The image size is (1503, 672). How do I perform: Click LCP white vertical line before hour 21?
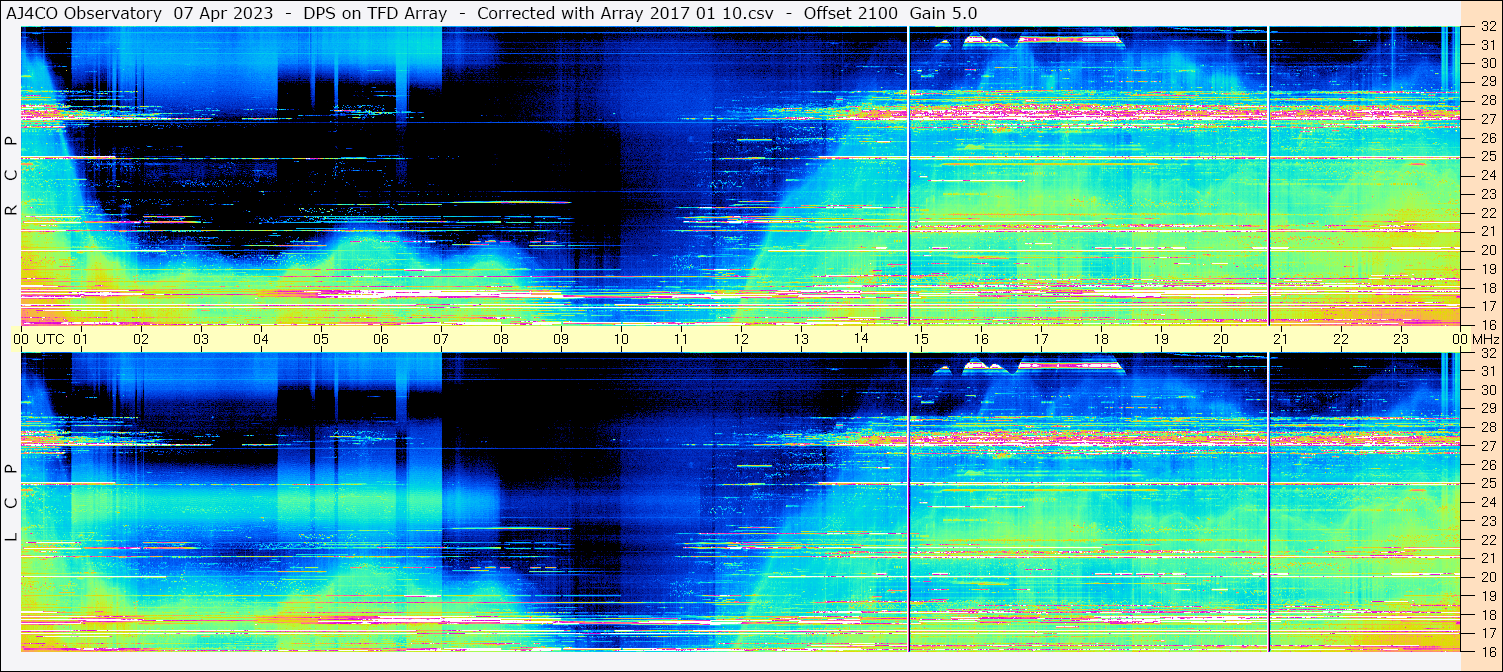click(1268, 502)
